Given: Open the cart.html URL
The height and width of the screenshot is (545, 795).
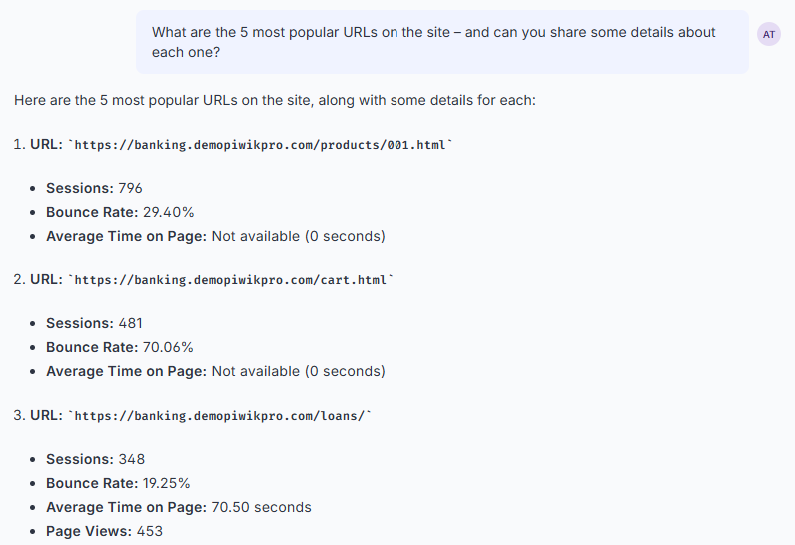Looking at the screenshot, I should (x=231, y=280).
